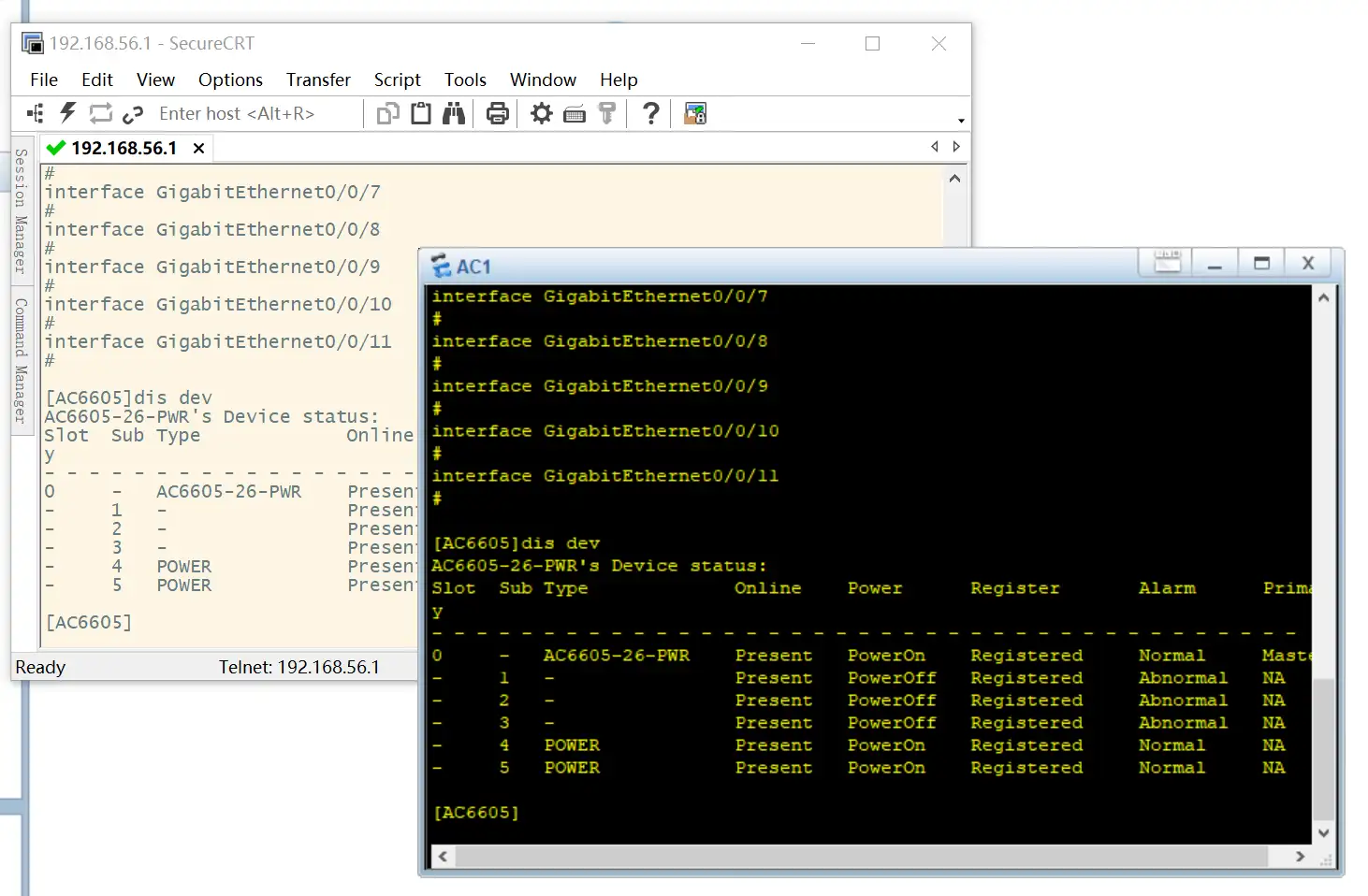1368x896 pixels.
Task: Open the Session Manager side panel
Action: (x=21, y=210)
